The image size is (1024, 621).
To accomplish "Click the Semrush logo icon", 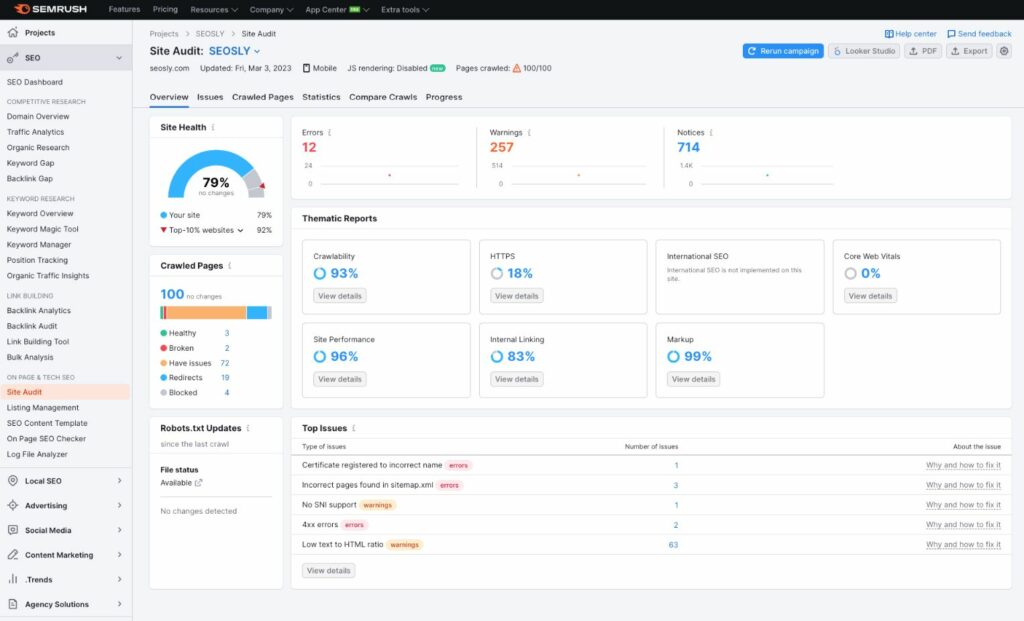I will 21,9.
